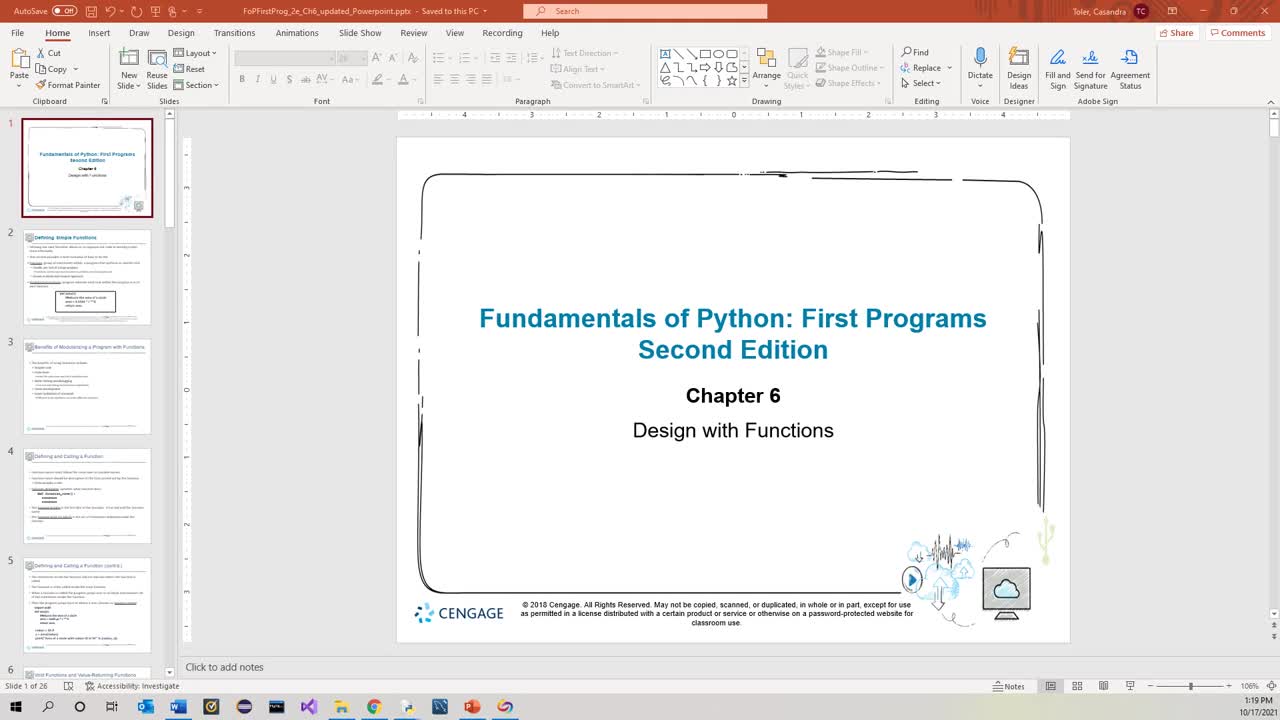Click the Paste clipboard icon
The width and height of the screenshot is (1280, 720).
(x=19, y=58)
